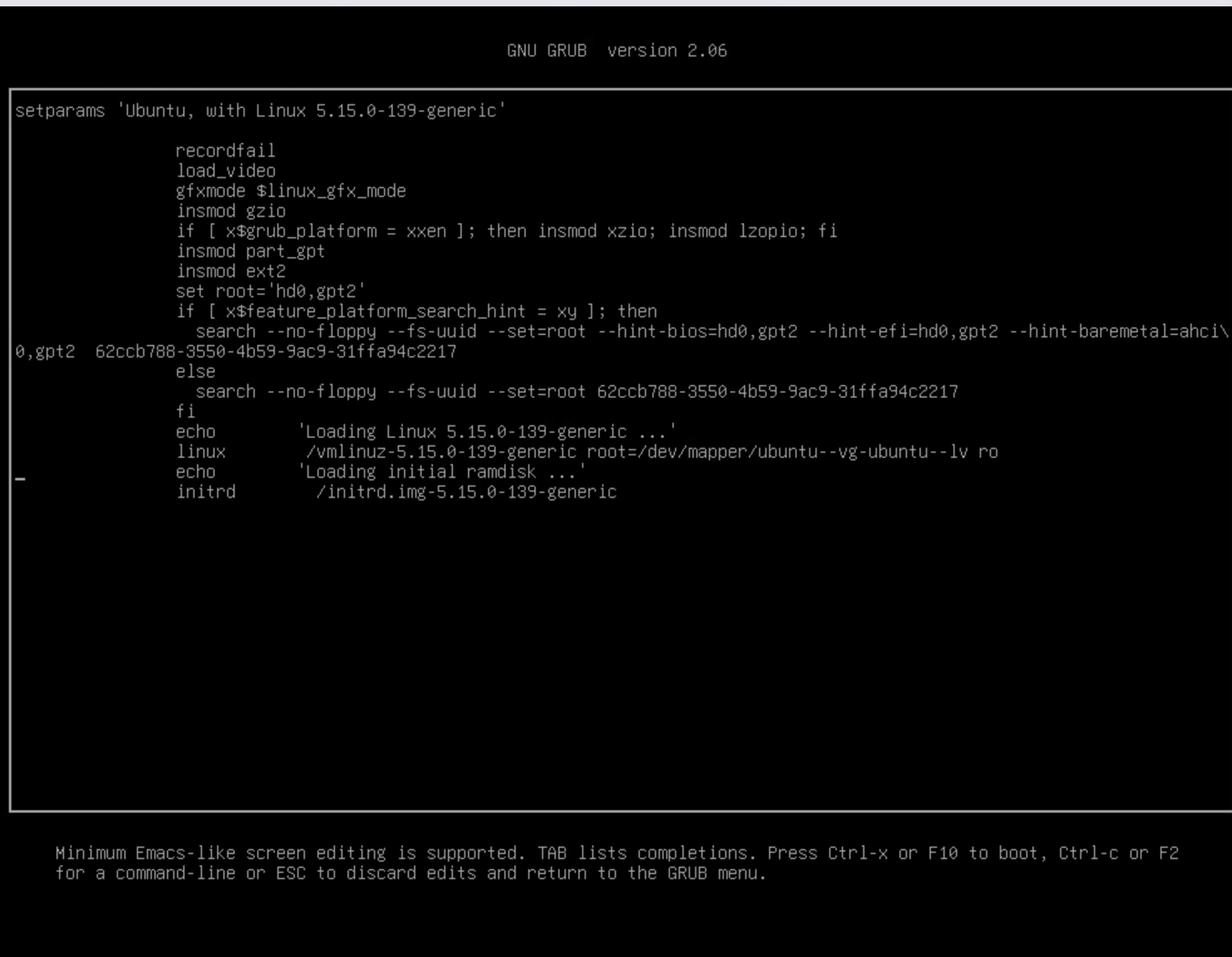Click the echo 'Loading Linux 5.15.0-139-generic' line
Image resolution: width=1232 pixels, height=957 pixels.
click(x=425, y=432)
